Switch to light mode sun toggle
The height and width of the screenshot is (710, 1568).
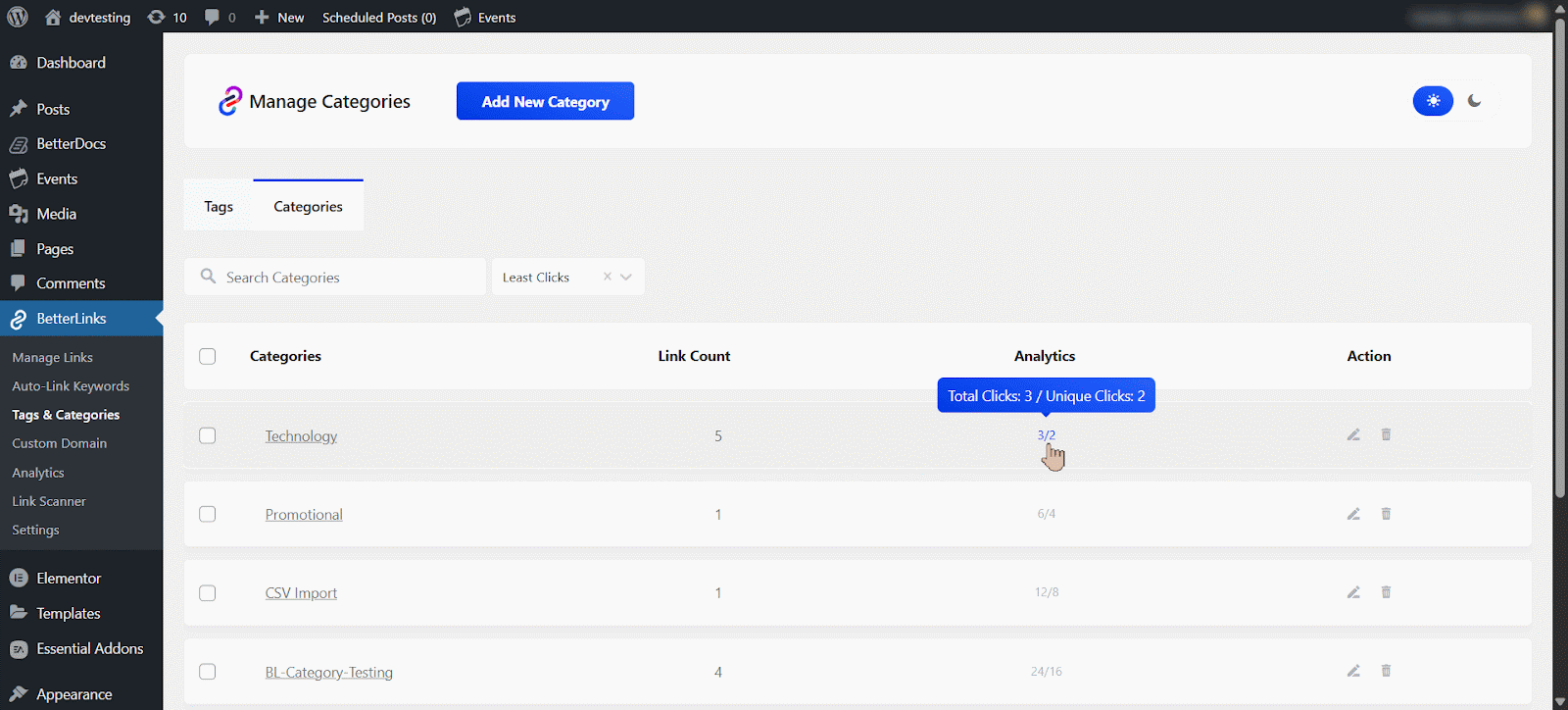point(1433,101)
